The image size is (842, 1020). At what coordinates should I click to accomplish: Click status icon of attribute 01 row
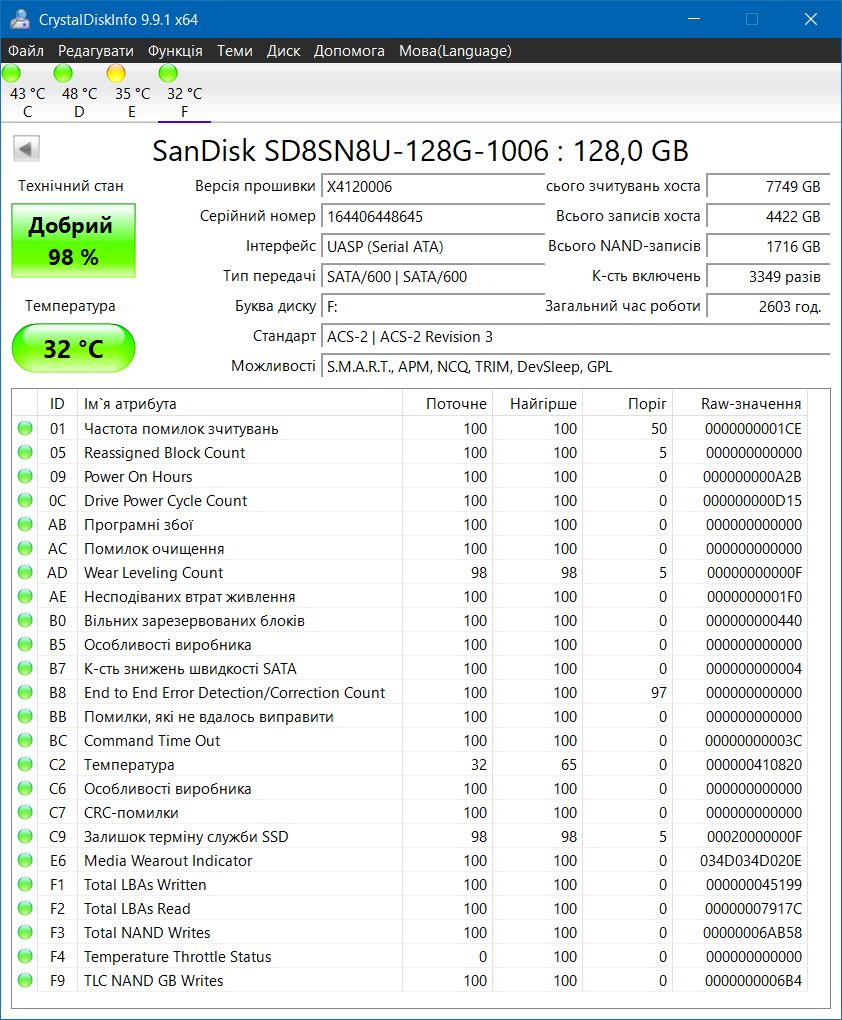(x=25, y=428)
